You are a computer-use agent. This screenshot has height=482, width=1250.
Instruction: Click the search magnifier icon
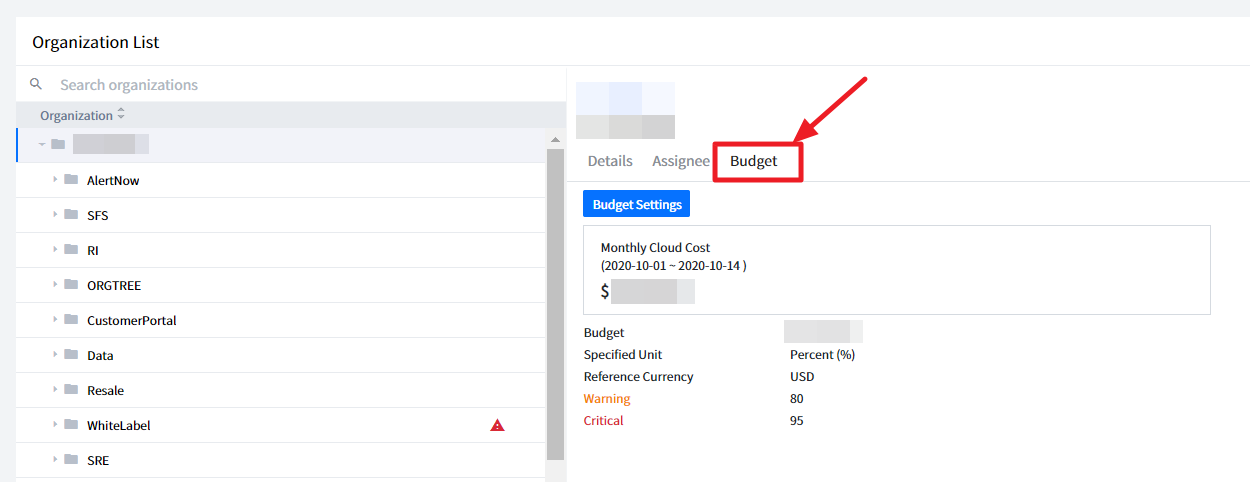[x=36, y=84]
